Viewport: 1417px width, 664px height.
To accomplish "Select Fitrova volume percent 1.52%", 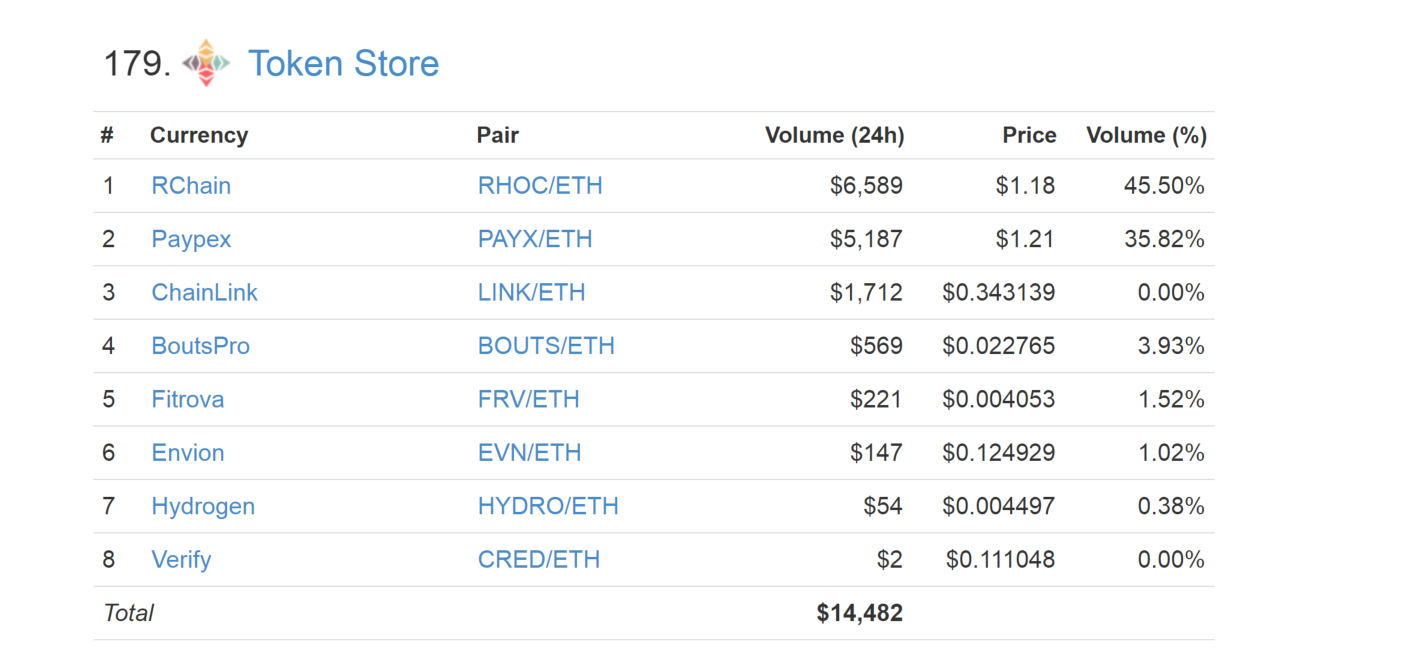I will click(1171, 399).
